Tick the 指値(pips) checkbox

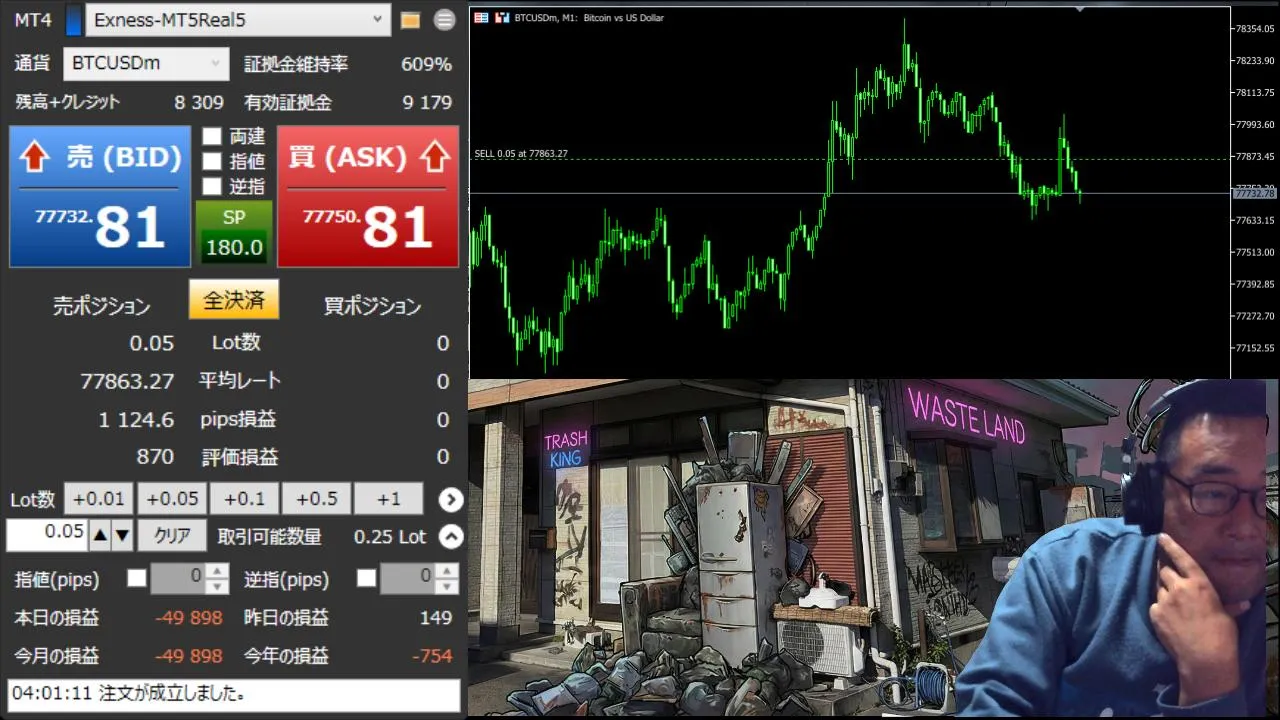(137, 578)
